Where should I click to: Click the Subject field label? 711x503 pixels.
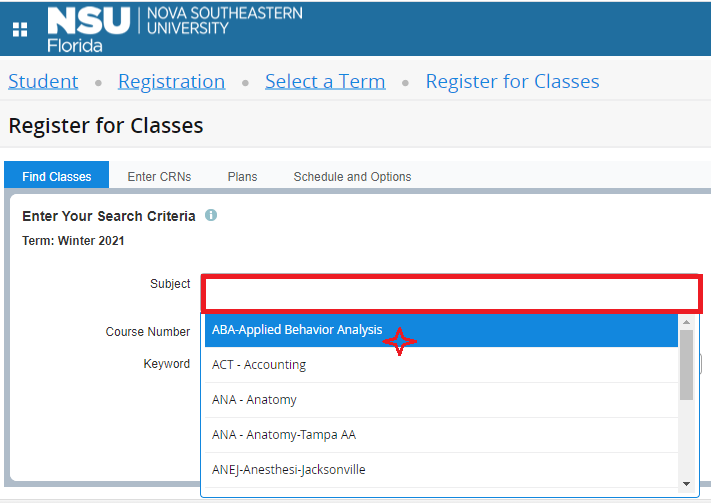[170, 283]
